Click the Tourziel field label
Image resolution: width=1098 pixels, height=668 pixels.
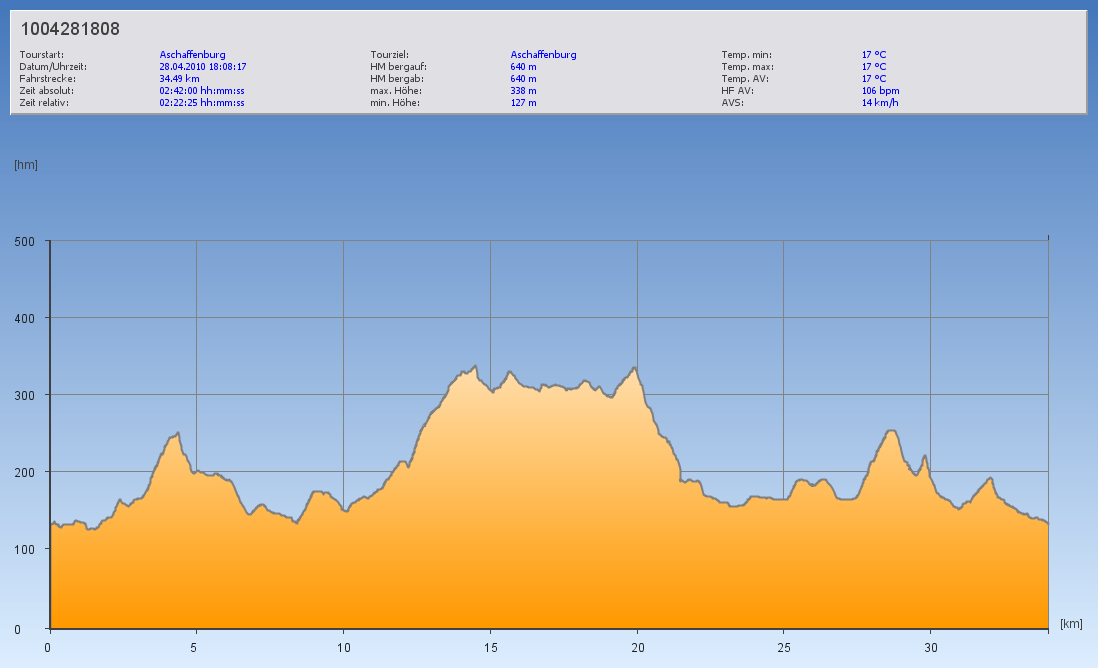(389, 54)
